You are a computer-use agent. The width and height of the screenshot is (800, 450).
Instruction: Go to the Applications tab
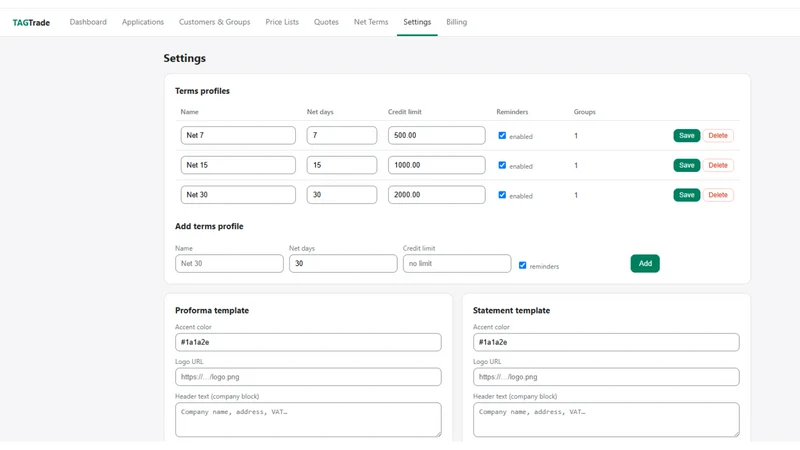(x=143, y=22)
